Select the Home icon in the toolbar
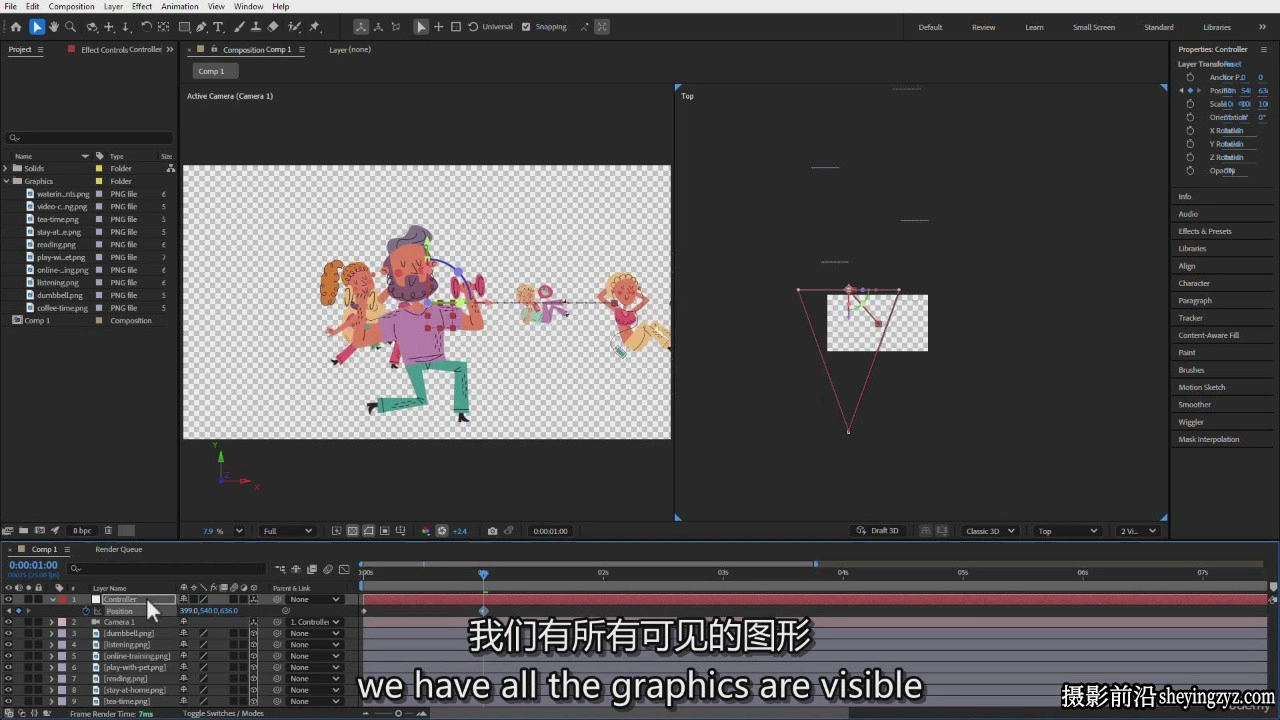1280x720 pixels. tap(16, 27)
